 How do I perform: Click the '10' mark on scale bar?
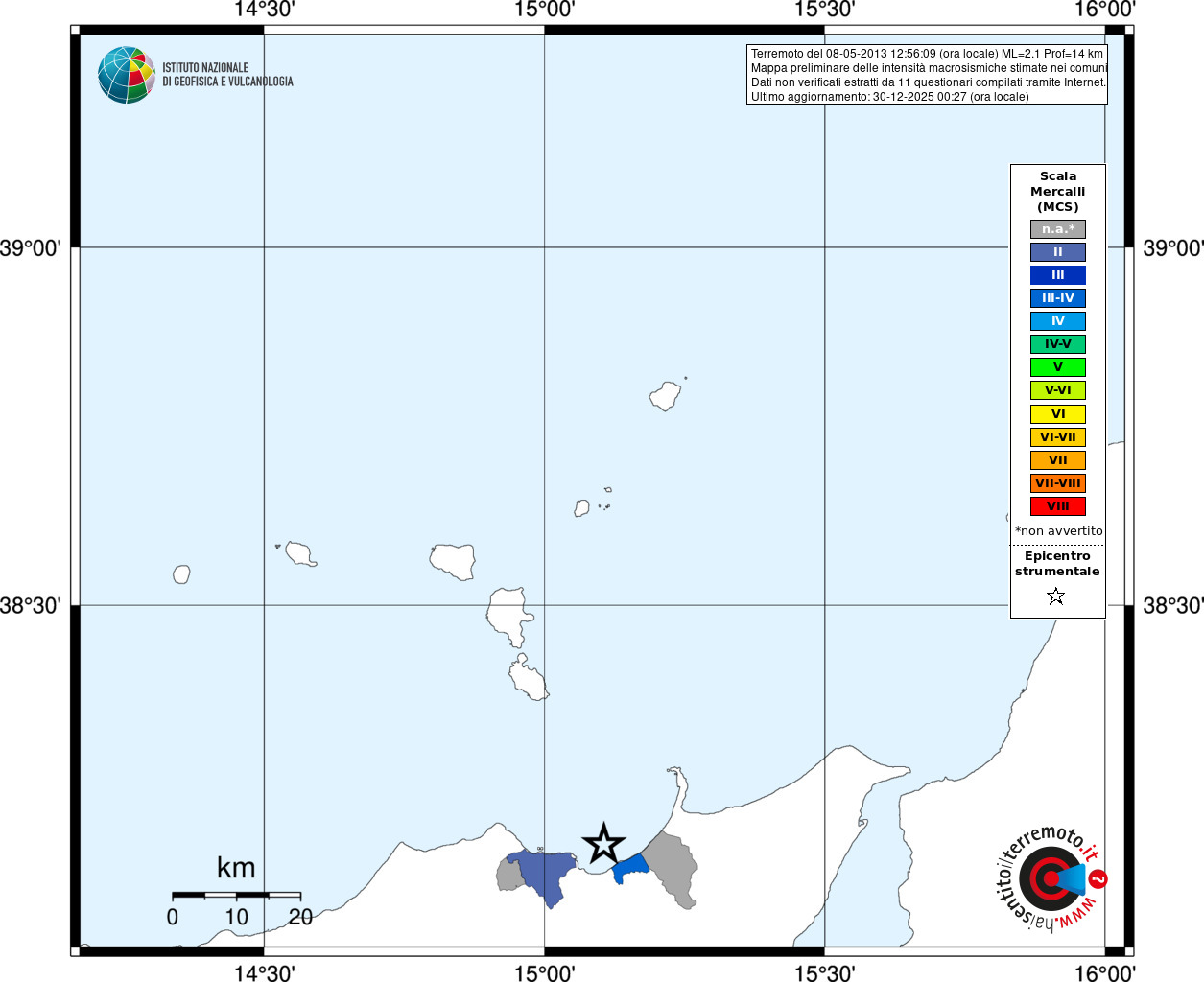(x=236, y=917)
